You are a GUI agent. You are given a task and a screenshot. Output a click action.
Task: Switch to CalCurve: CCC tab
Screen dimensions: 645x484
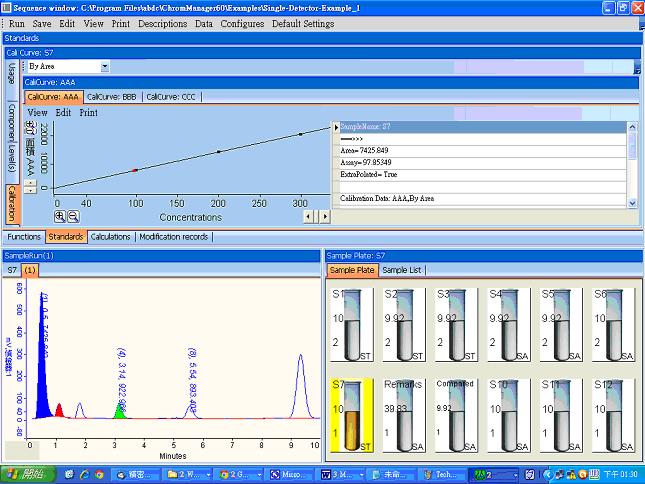tap(171, 97)
